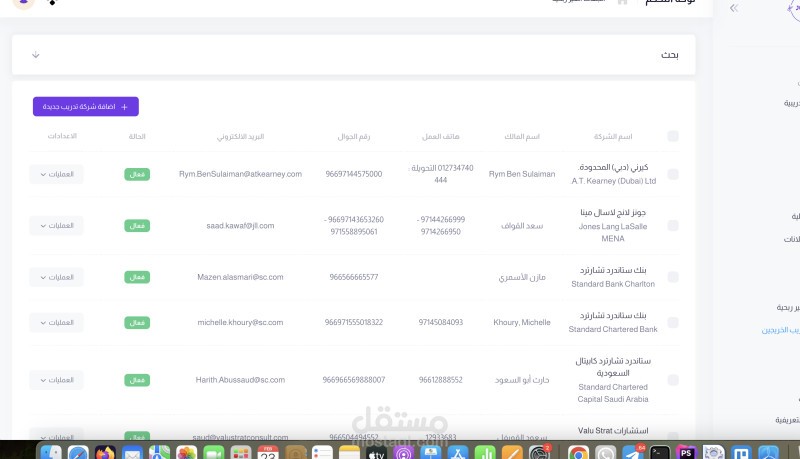Viewport: 800px width, 459px height.
Task: Click work phone 96612888552
Action: pyautogui.click(x=441, y=380)
